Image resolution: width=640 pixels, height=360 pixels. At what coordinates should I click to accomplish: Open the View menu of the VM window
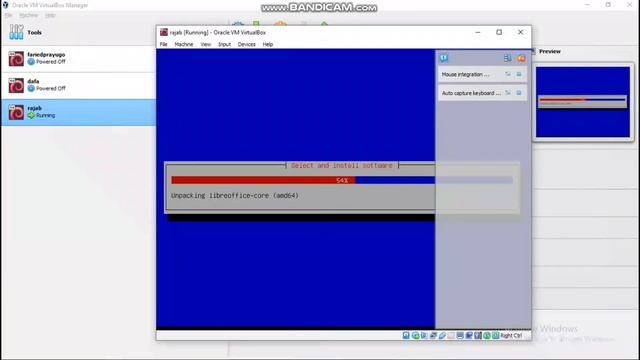pos(206,44)
